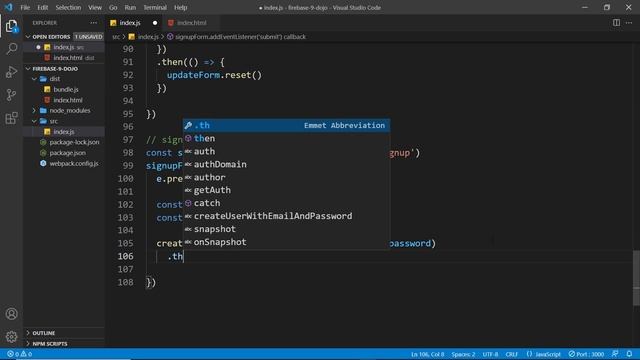Click Ln 106, Col 8 in status bar

[427, 354]
